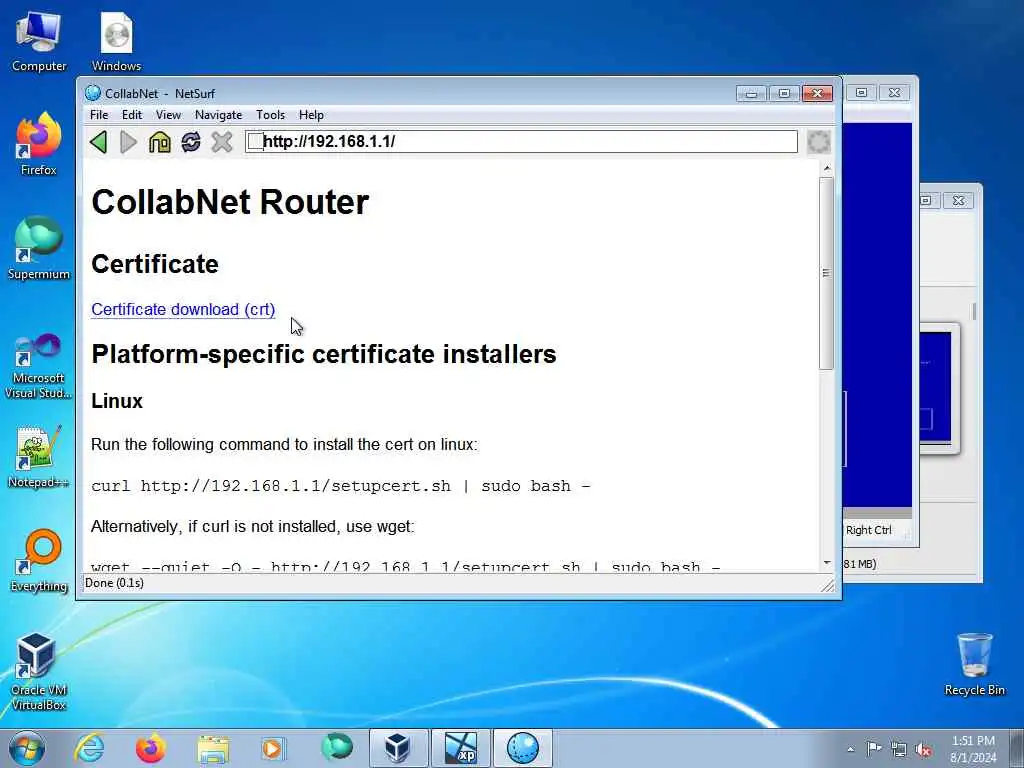Click the Done (0.1s) status text

(x=114, y=583)
